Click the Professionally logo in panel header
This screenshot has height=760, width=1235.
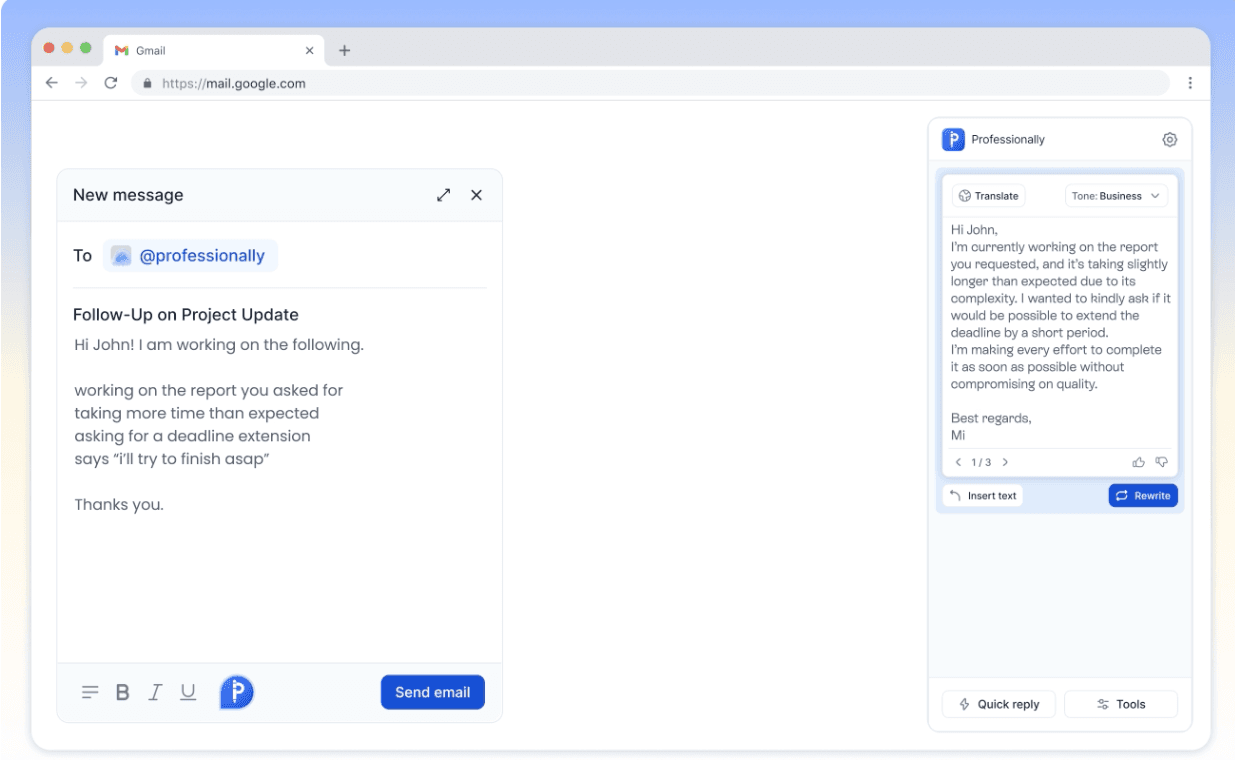pos(953,140)
